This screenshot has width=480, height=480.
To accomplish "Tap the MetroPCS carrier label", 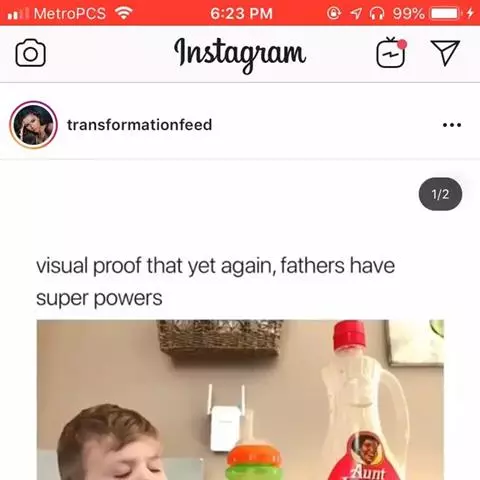I will 70,14.
